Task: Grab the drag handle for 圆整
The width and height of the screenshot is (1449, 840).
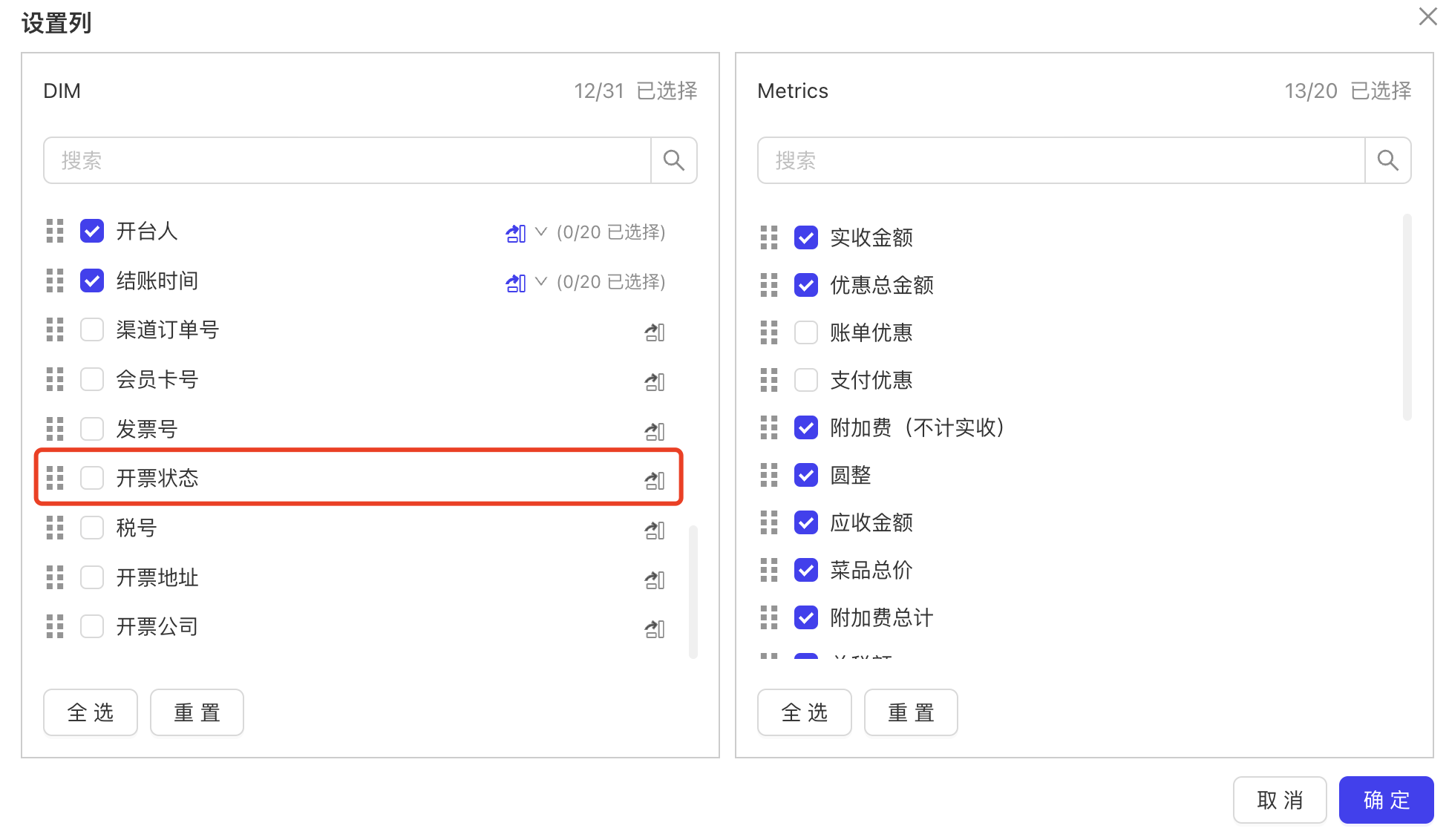Action: coord(769,475)
